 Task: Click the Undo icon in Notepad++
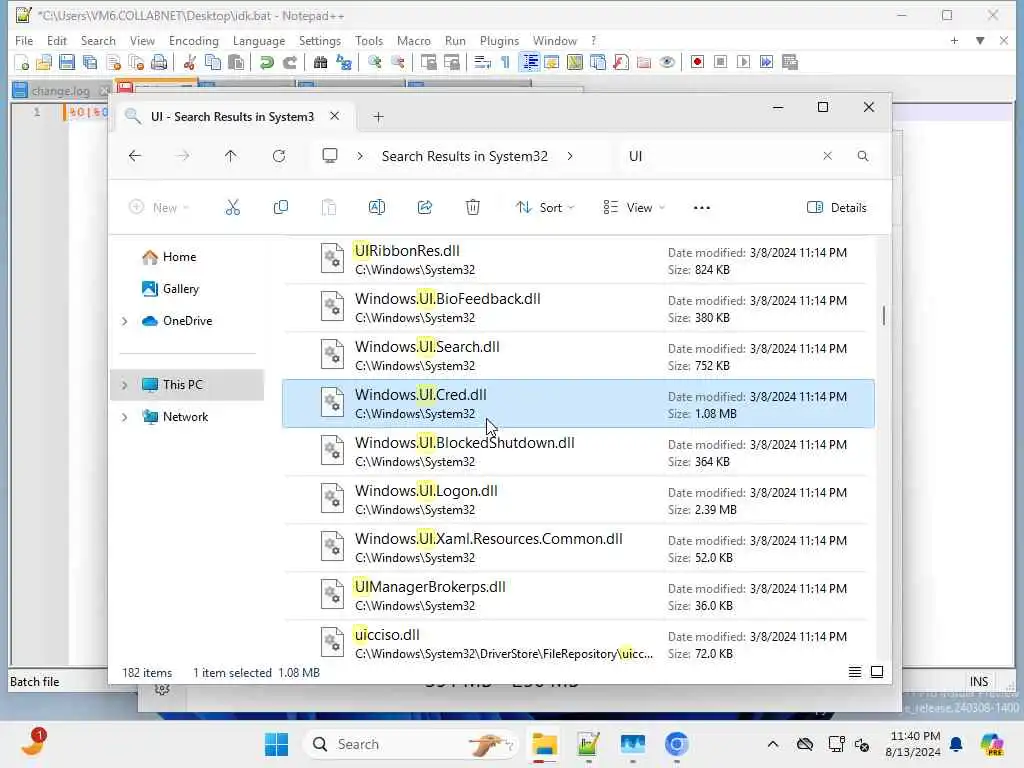pyautogui.click(x=266, y=63)
